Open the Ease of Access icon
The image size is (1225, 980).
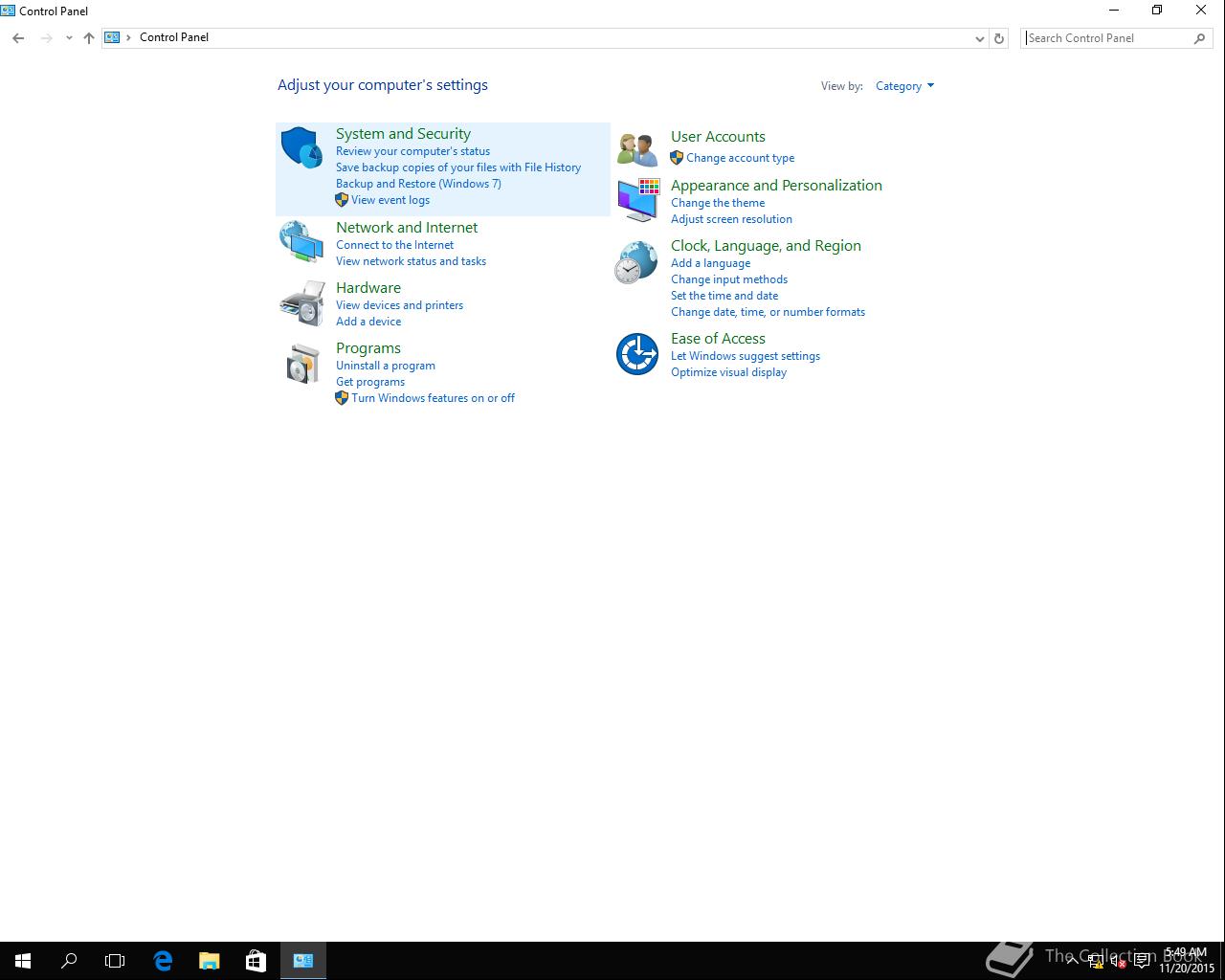(x=636, y=354)
